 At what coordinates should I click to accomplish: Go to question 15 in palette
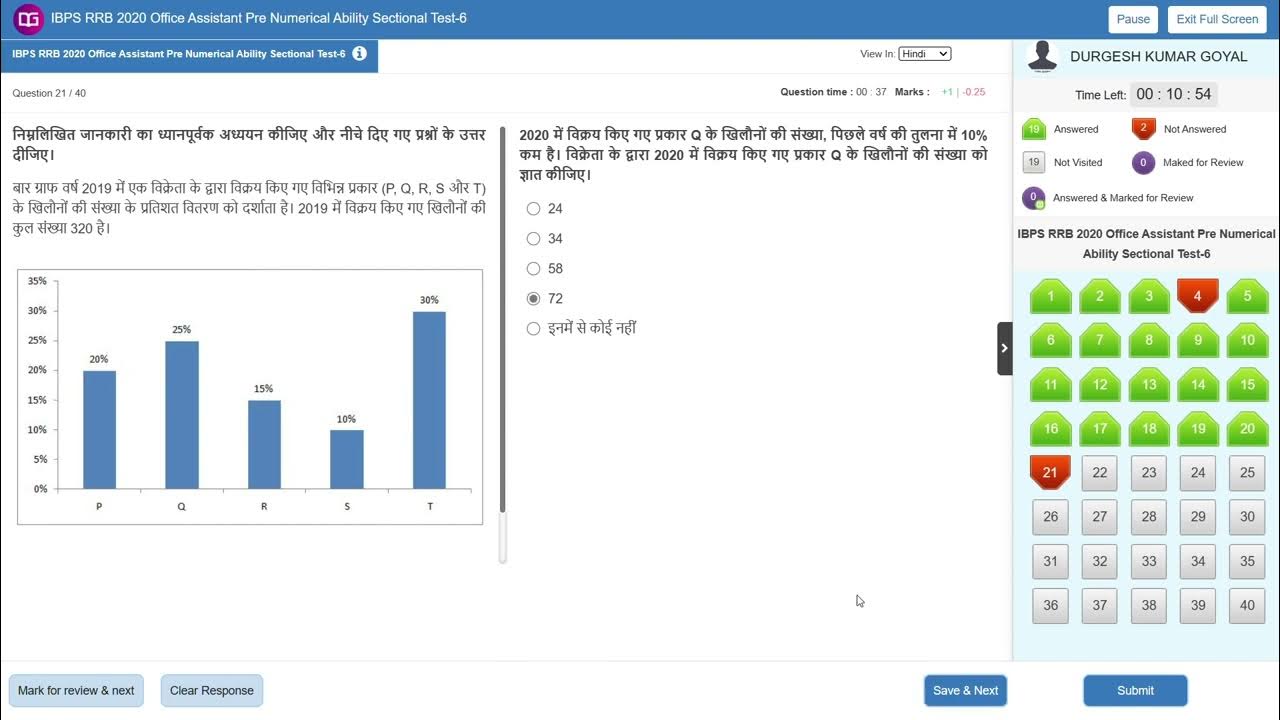point(1247,384)
